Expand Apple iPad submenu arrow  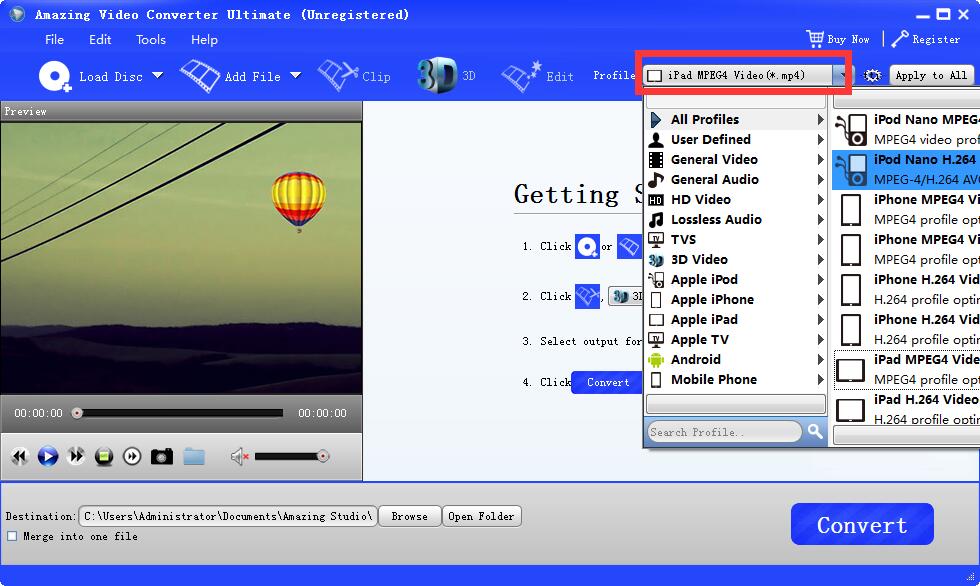pos(820,319)
